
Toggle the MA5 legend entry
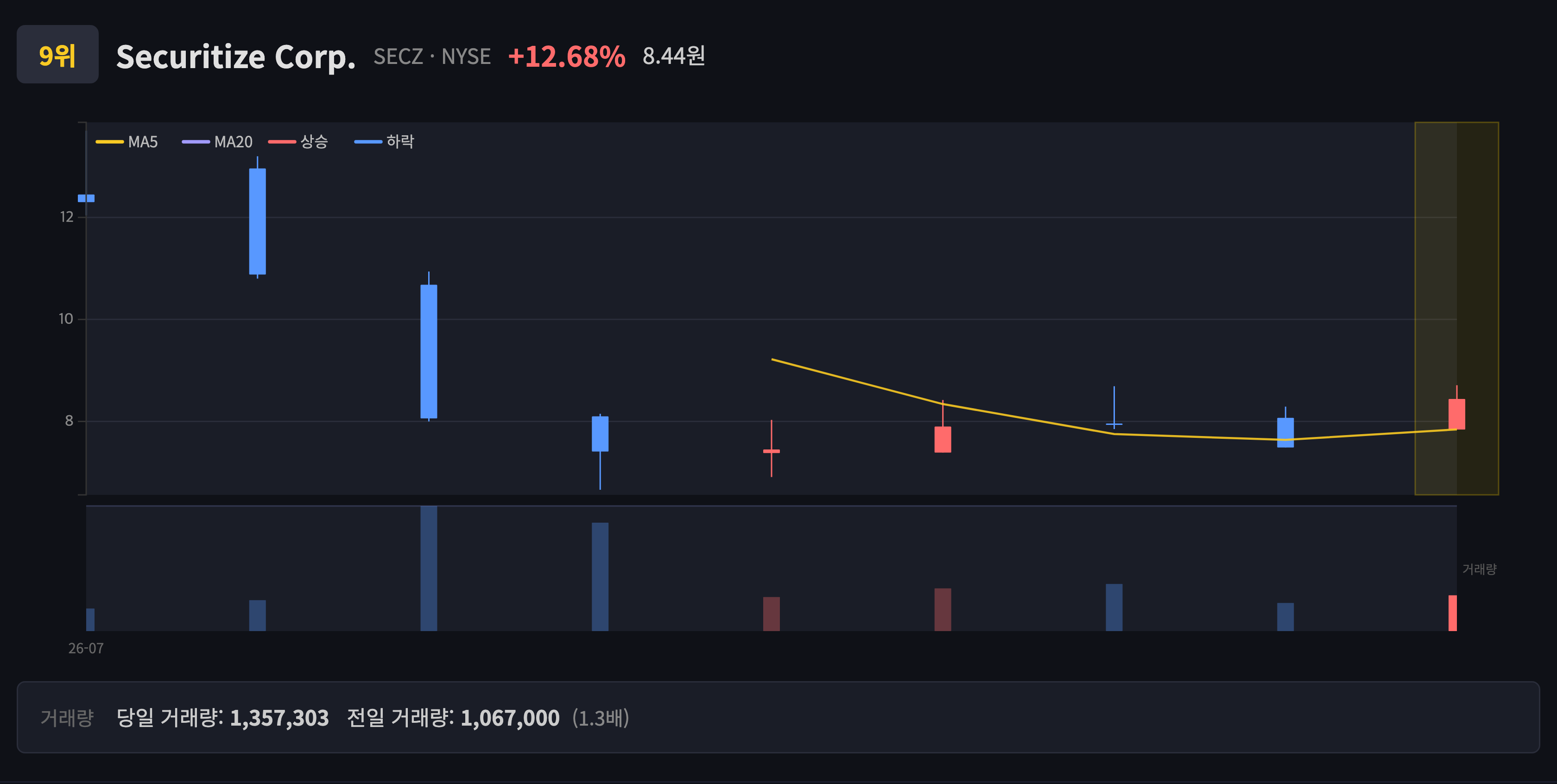[x=127, y=141]
